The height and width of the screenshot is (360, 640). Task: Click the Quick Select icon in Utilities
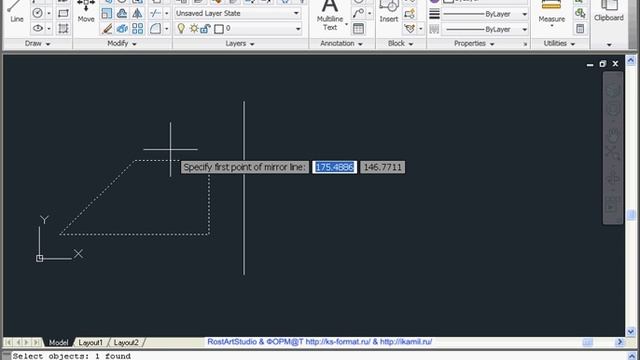(x=580, y=13)
